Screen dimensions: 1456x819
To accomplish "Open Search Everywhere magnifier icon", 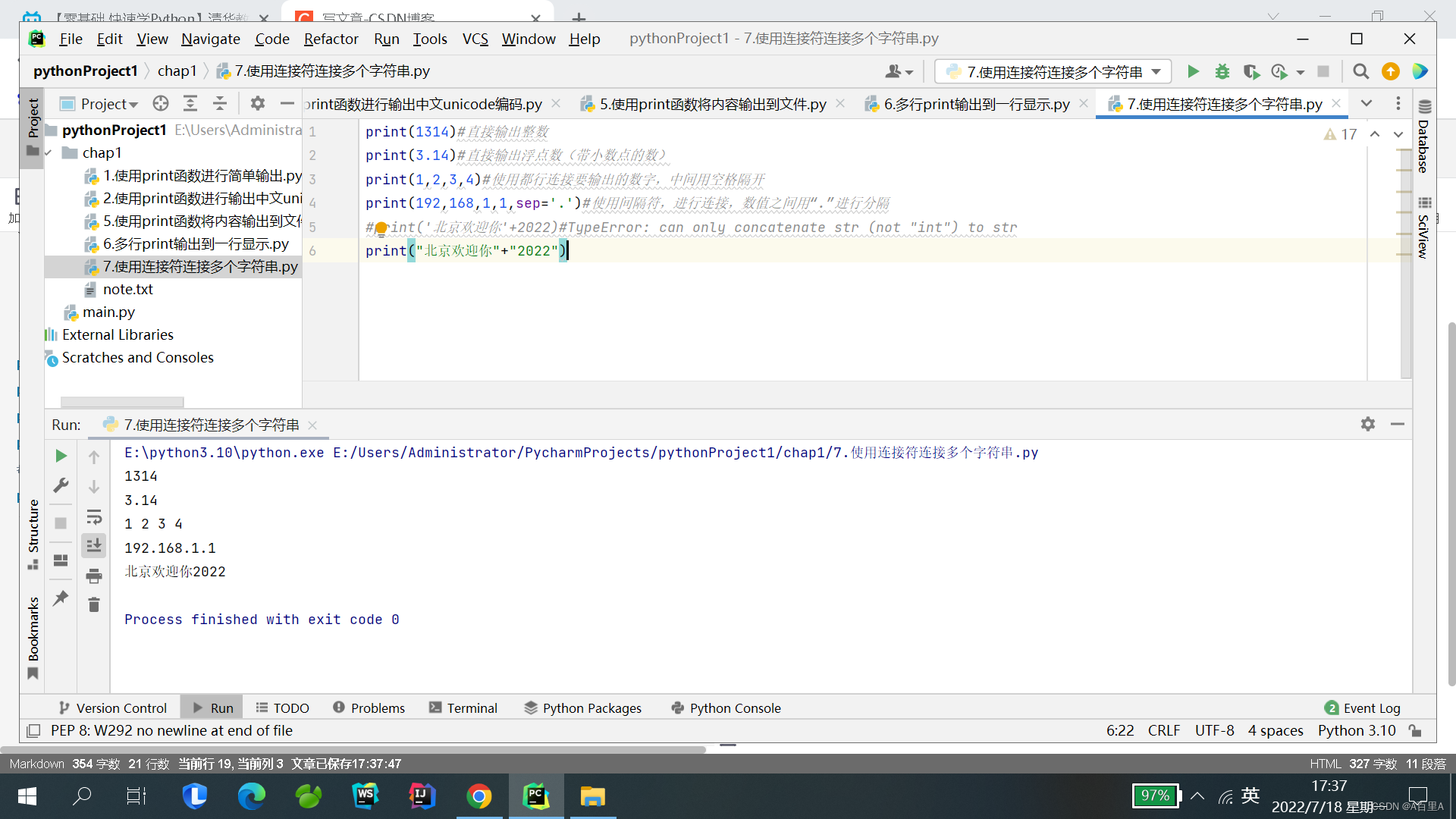I will (x=1360, y=71).
